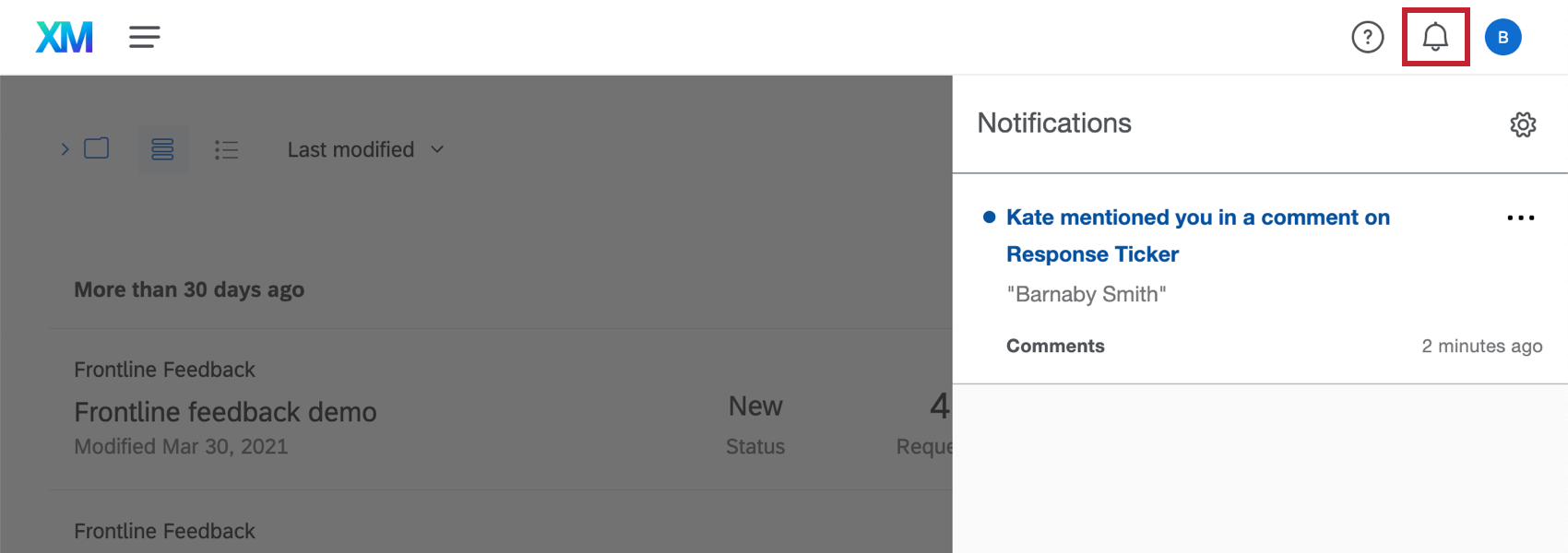Image resolution: width=1568 pixels, height=553 pixels.
Task: Click the More than 30 days ago section header
Action: pos(188,289)
